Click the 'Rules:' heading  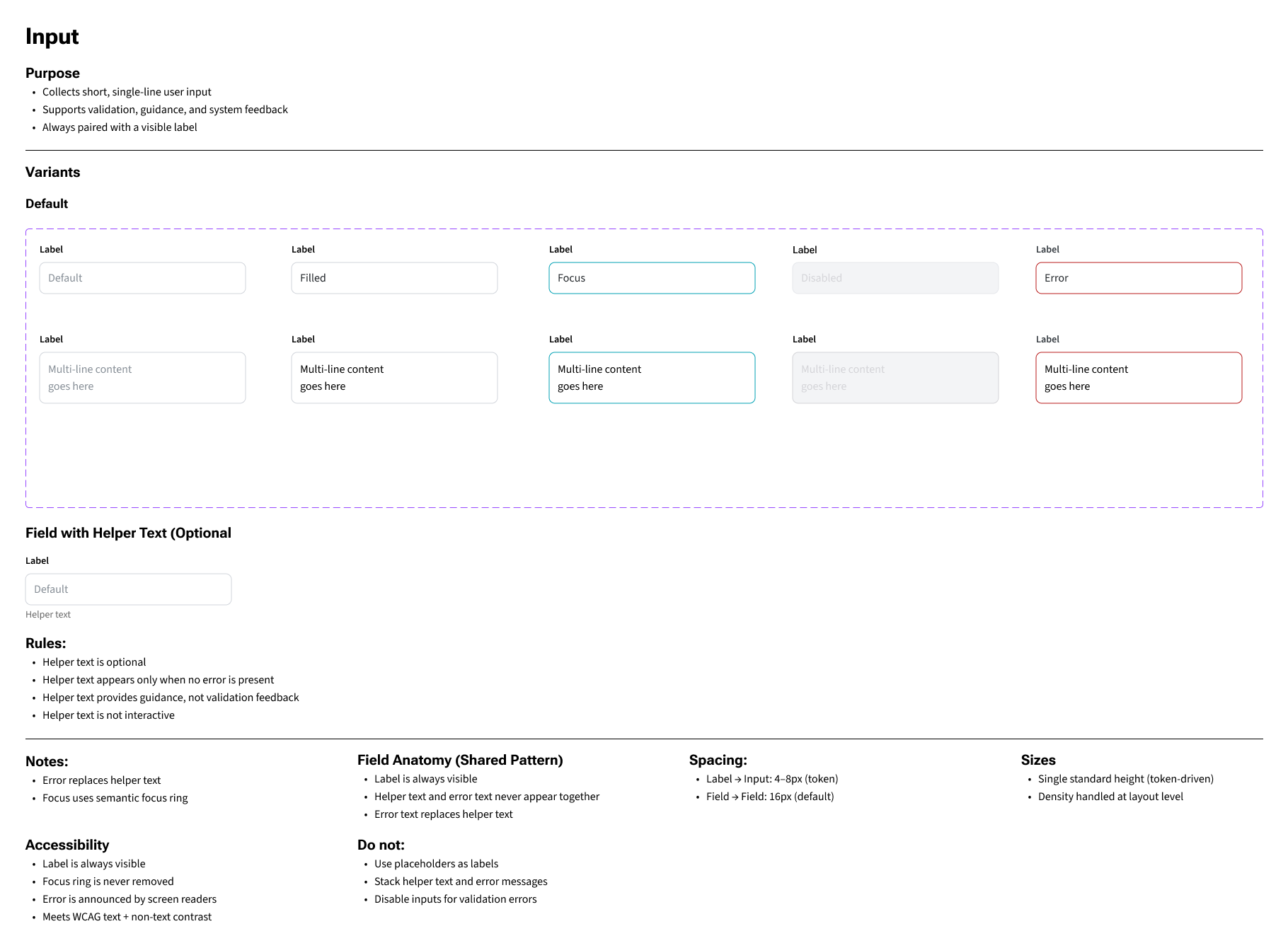45,643
